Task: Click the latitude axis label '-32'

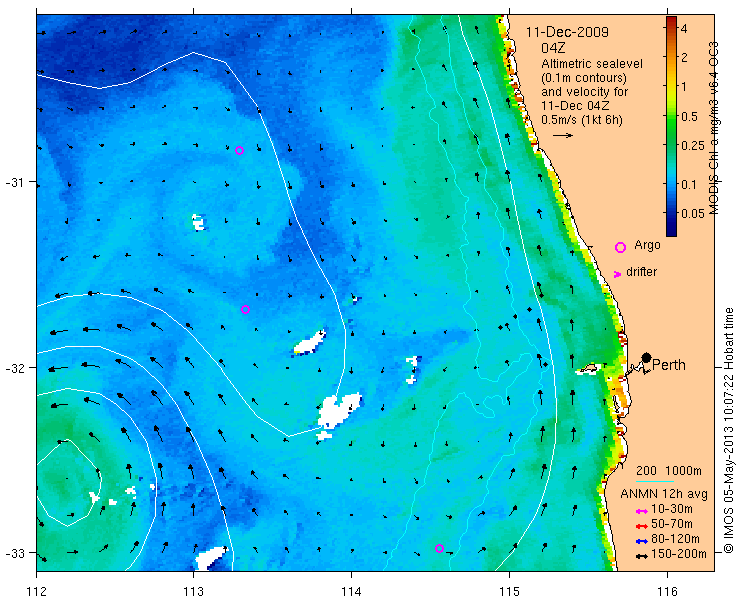Action: pos(14,367)
